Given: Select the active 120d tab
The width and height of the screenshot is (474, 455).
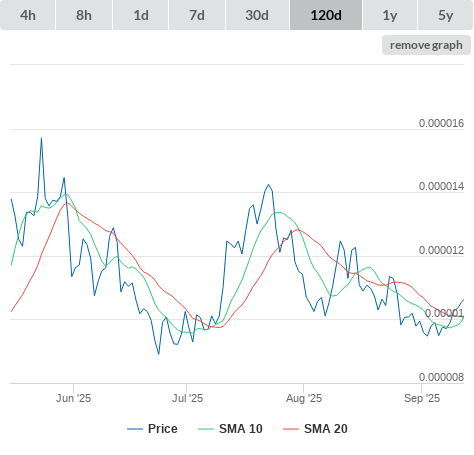Looking at the screenshot, I should (x=326, y=15).
